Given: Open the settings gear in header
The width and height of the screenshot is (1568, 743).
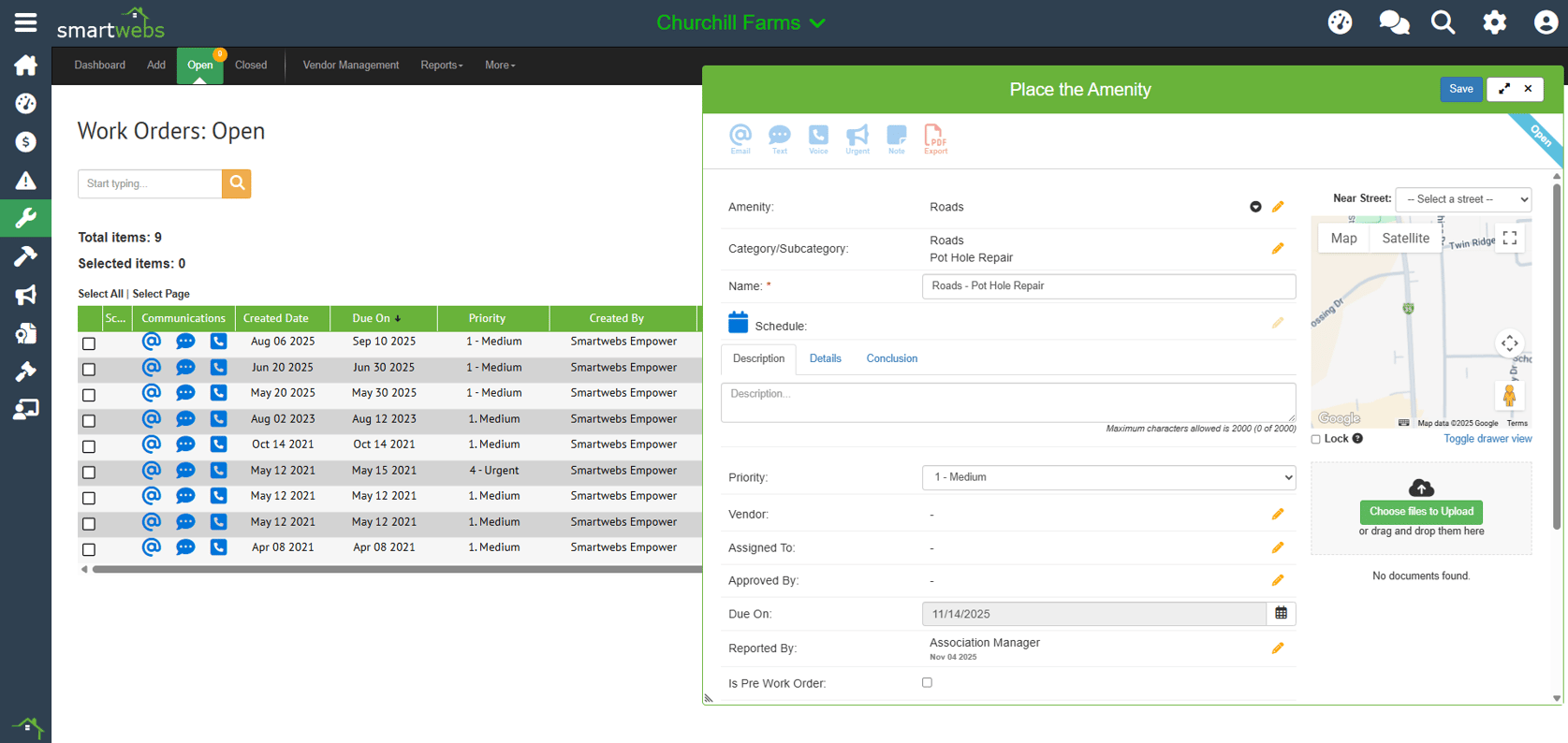Looking at the screenshot, I should coord(1495,22).
